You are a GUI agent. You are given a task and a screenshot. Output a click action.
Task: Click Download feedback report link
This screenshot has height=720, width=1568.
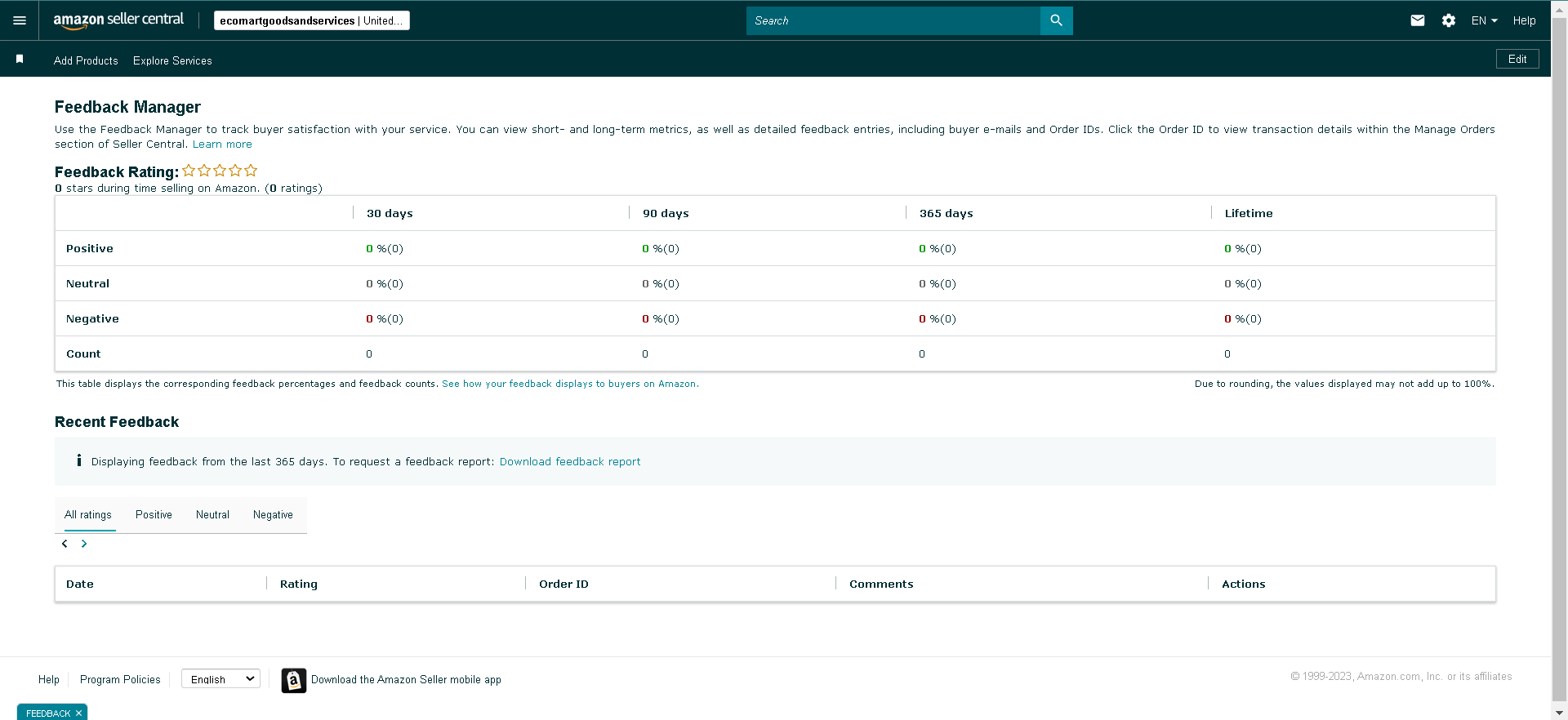point(570,461)
